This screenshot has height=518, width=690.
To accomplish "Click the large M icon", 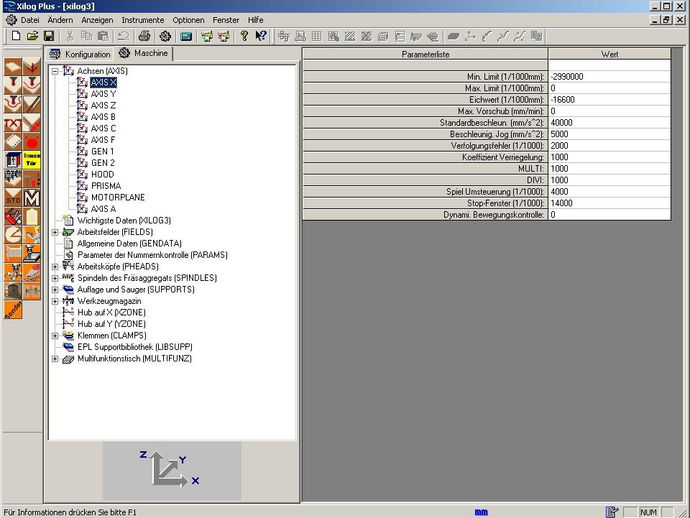I will pos(32,198).
